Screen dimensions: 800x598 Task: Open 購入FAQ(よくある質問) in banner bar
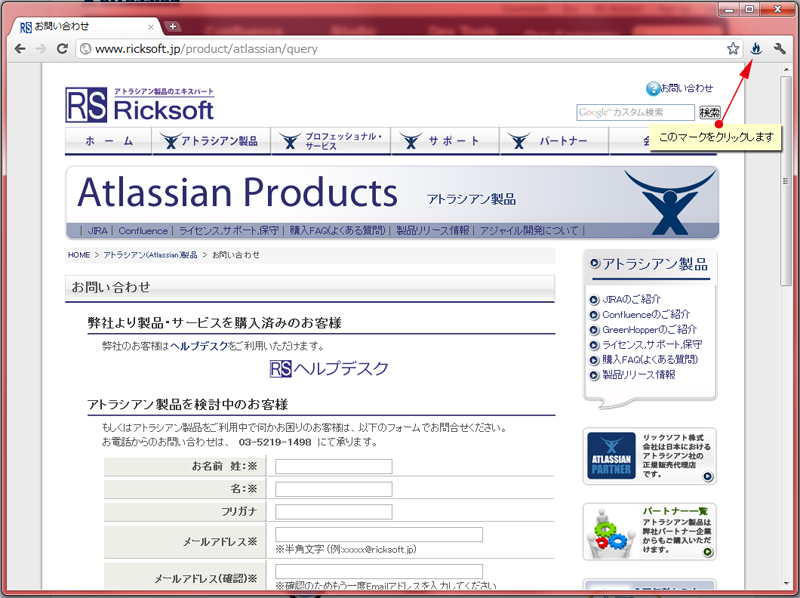(337, 231)
